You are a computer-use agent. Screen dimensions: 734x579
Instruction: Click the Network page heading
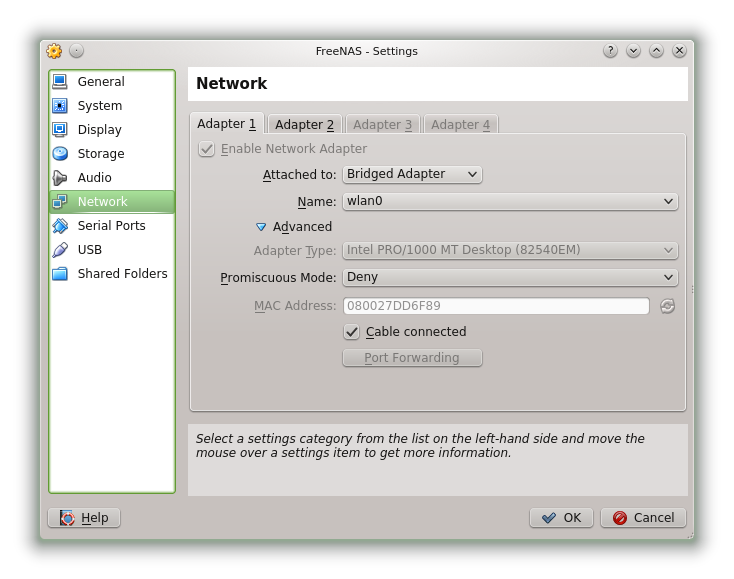click(x=232, y=83)
